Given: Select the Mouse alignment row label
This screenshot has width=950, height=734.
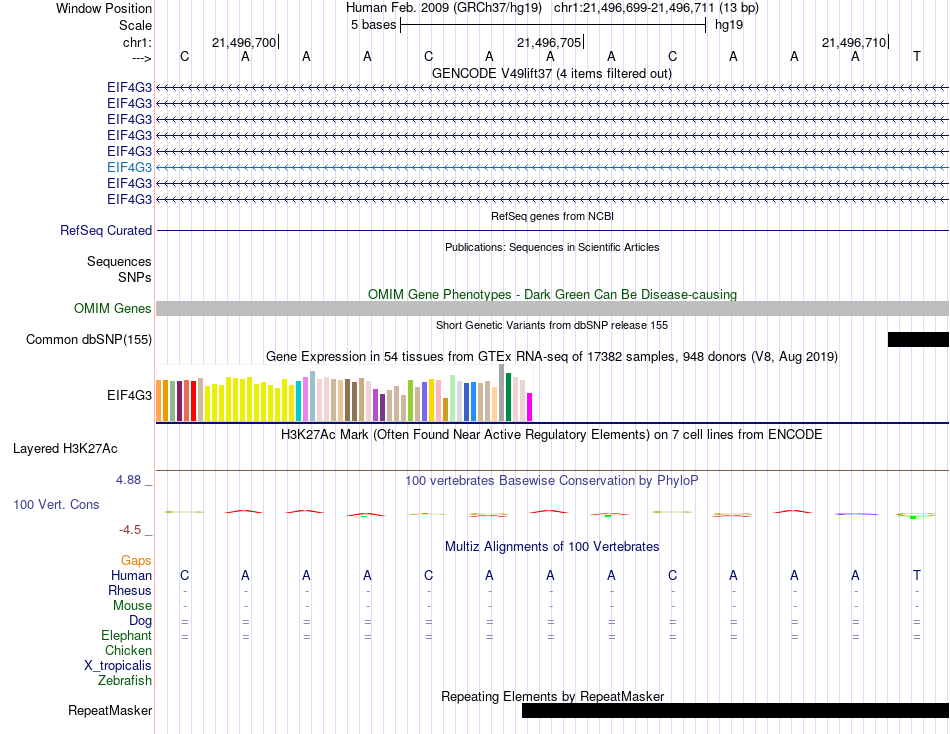Looking at the screenshot, I should tap(132, 606).
